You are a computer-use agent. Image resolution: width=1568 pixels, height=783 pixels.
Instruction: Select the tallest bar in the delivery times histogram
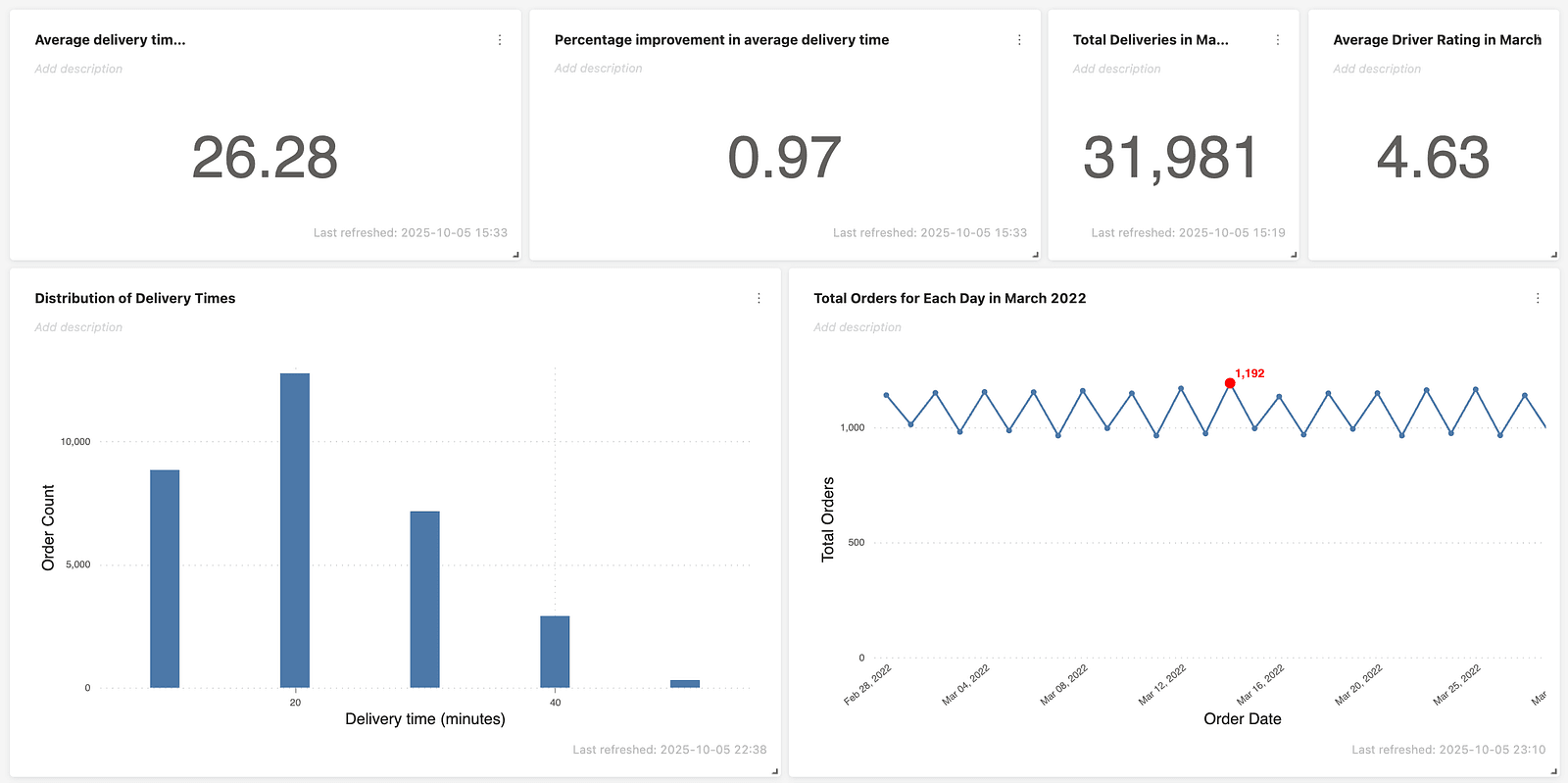pos(295,529)
